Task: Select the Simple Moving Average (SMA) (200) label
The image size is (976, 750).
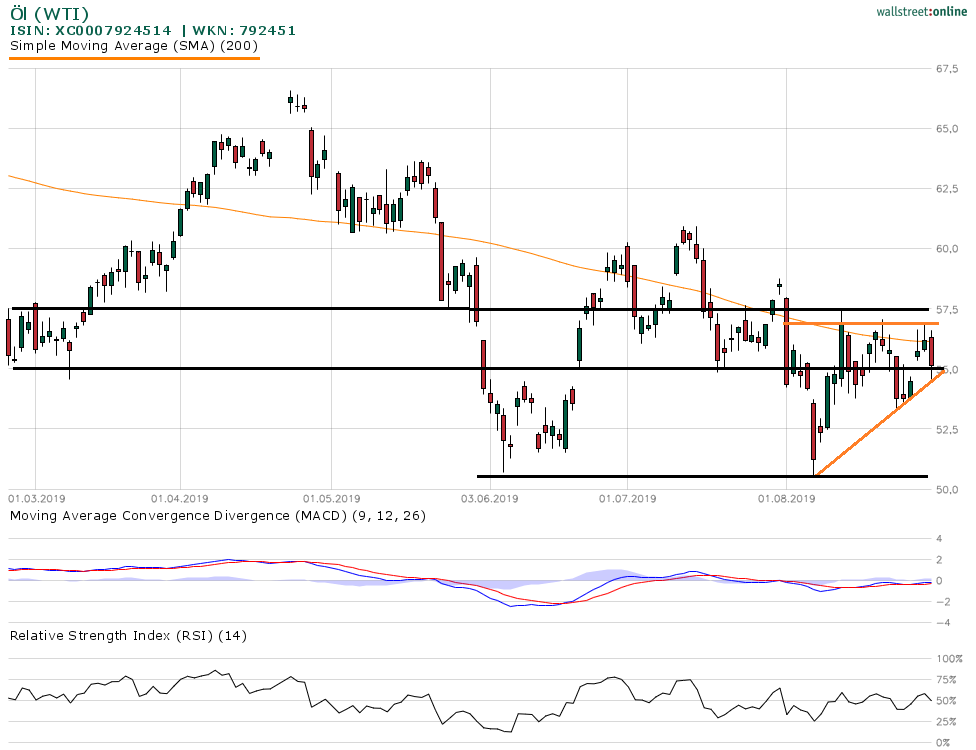Action: pyautogui.click(x=134, y=45)
